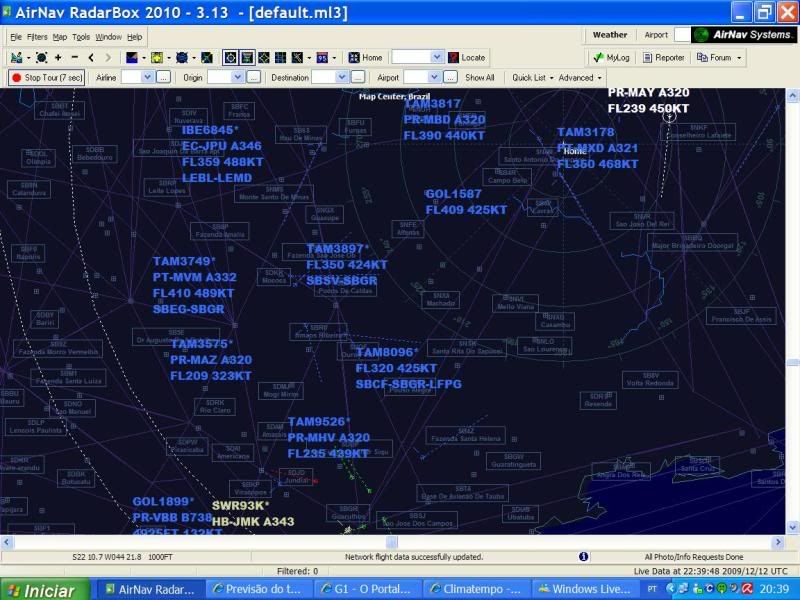Image resolution: width=800 pixels, height=600 pixels.
Task: Expand the Forum dropdown arrow
Action: (x=739, y=58)
